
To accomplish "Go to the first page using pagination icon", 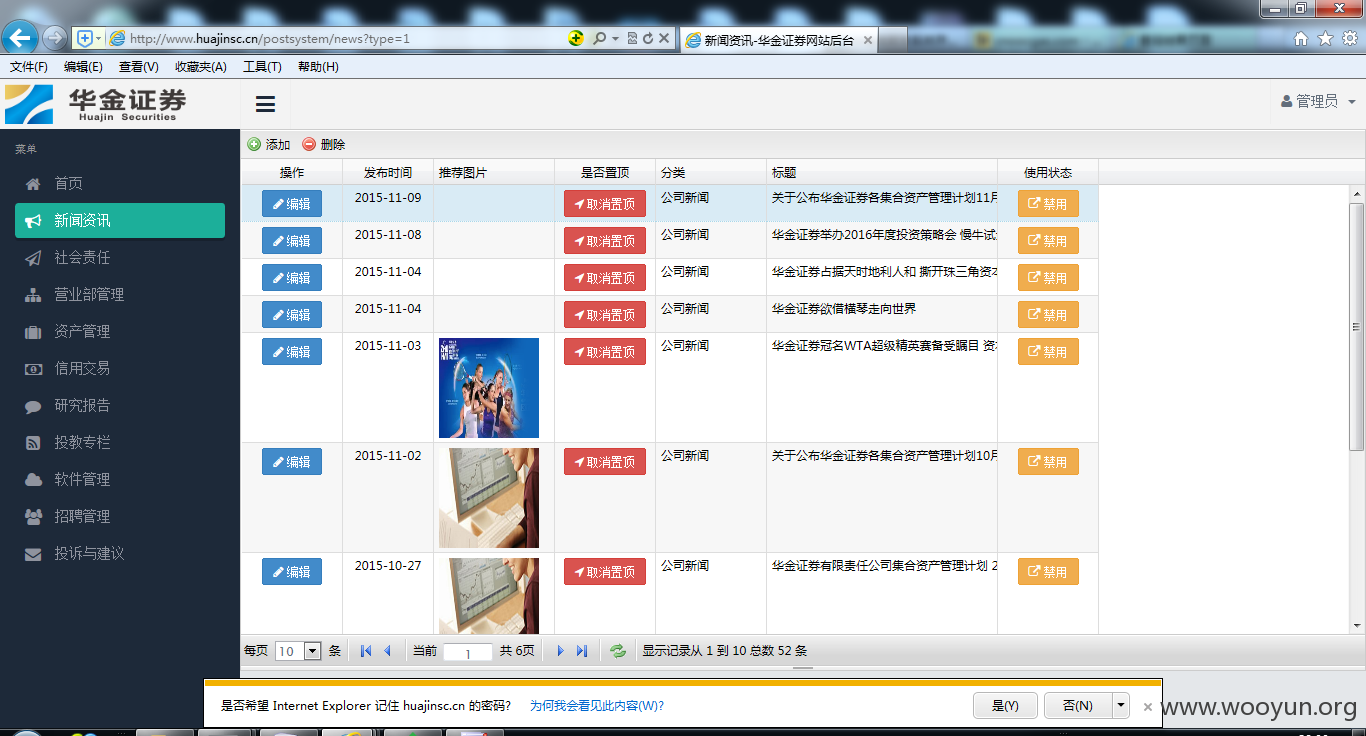I will tap(366, 651).
